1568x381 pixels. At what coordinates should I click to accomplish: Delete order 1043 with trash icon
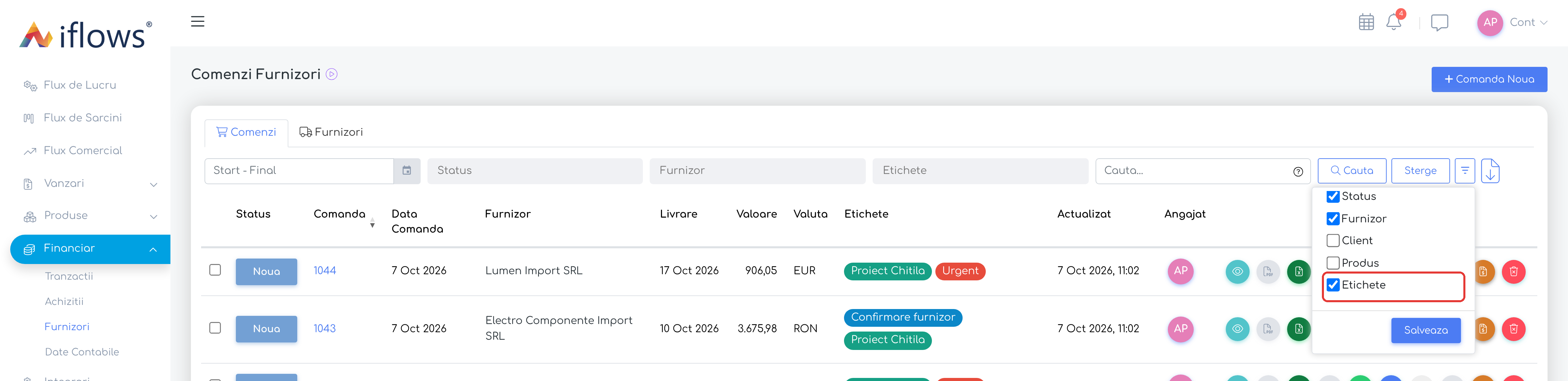pos(1513,329)
